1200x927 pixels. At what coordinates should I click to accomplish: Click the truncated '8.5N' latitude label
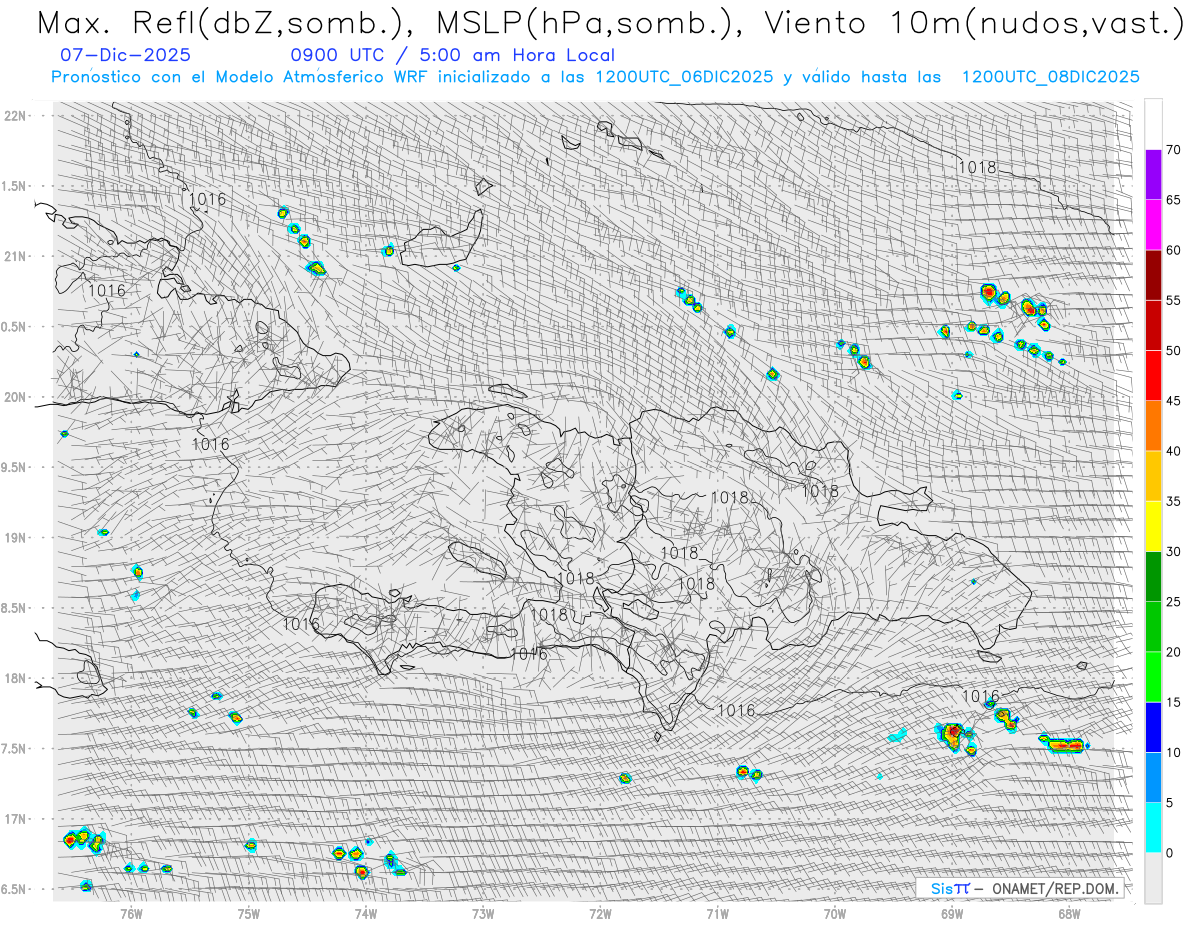pos(15,608)
